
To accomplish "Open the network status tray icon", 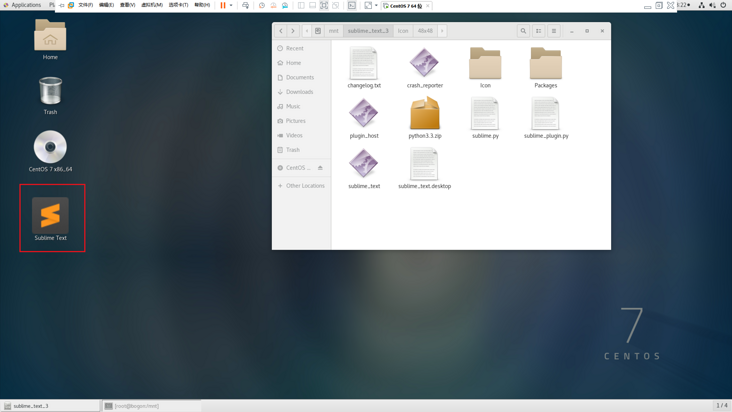I will pos(701,5).
